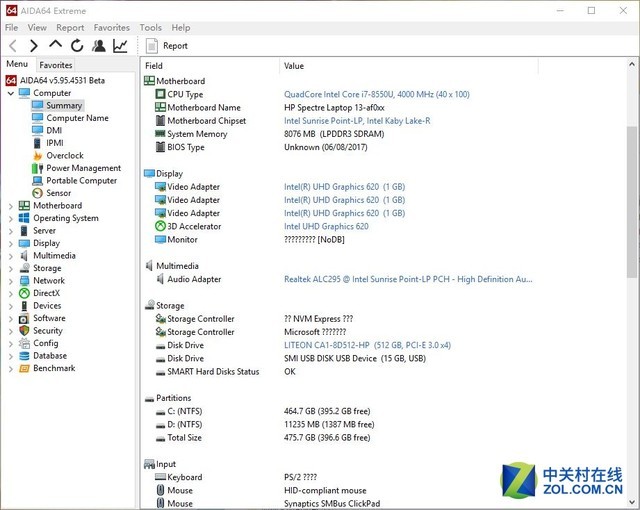Open the Favorites menu in menu bar
The width and height of the screenshot is (640, 510).
click(111, 28)
